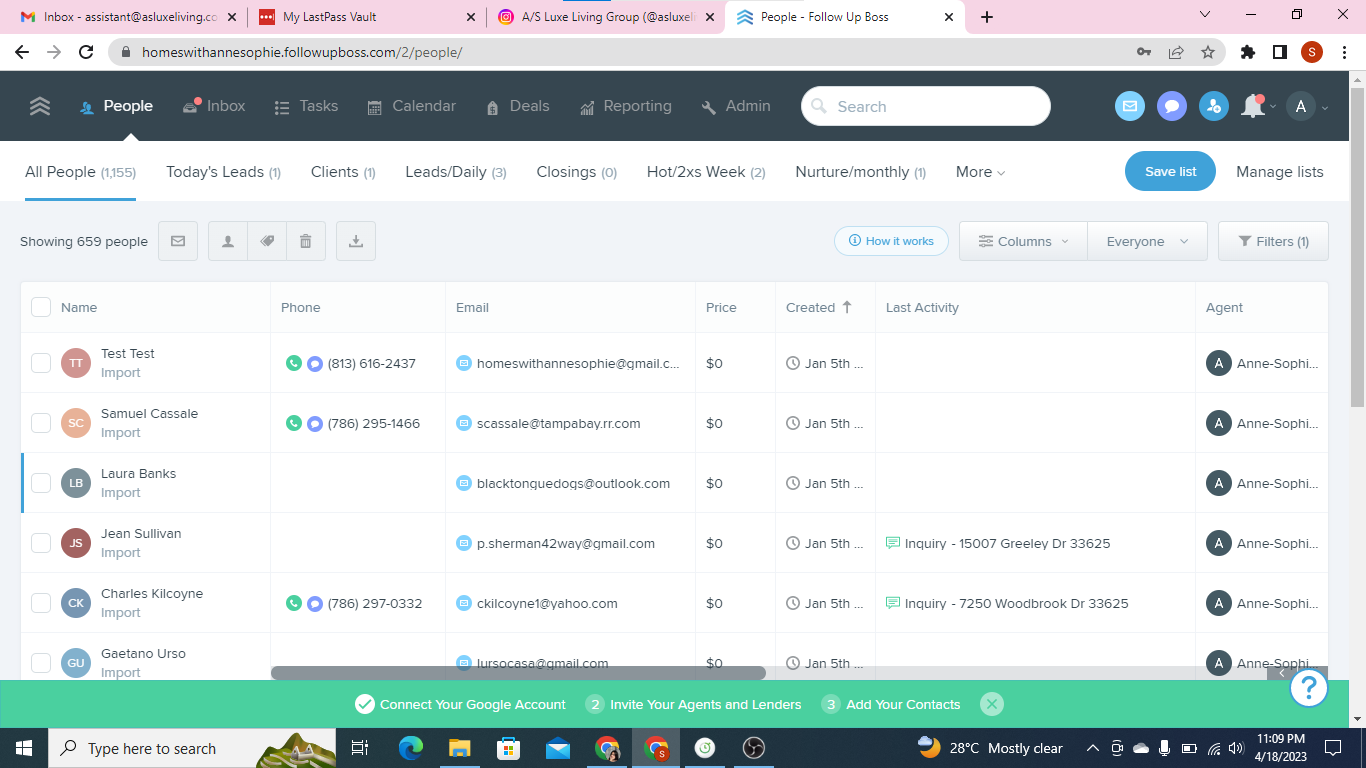
Task: Call Test Test using green phone icon
Action: [294, 363]
